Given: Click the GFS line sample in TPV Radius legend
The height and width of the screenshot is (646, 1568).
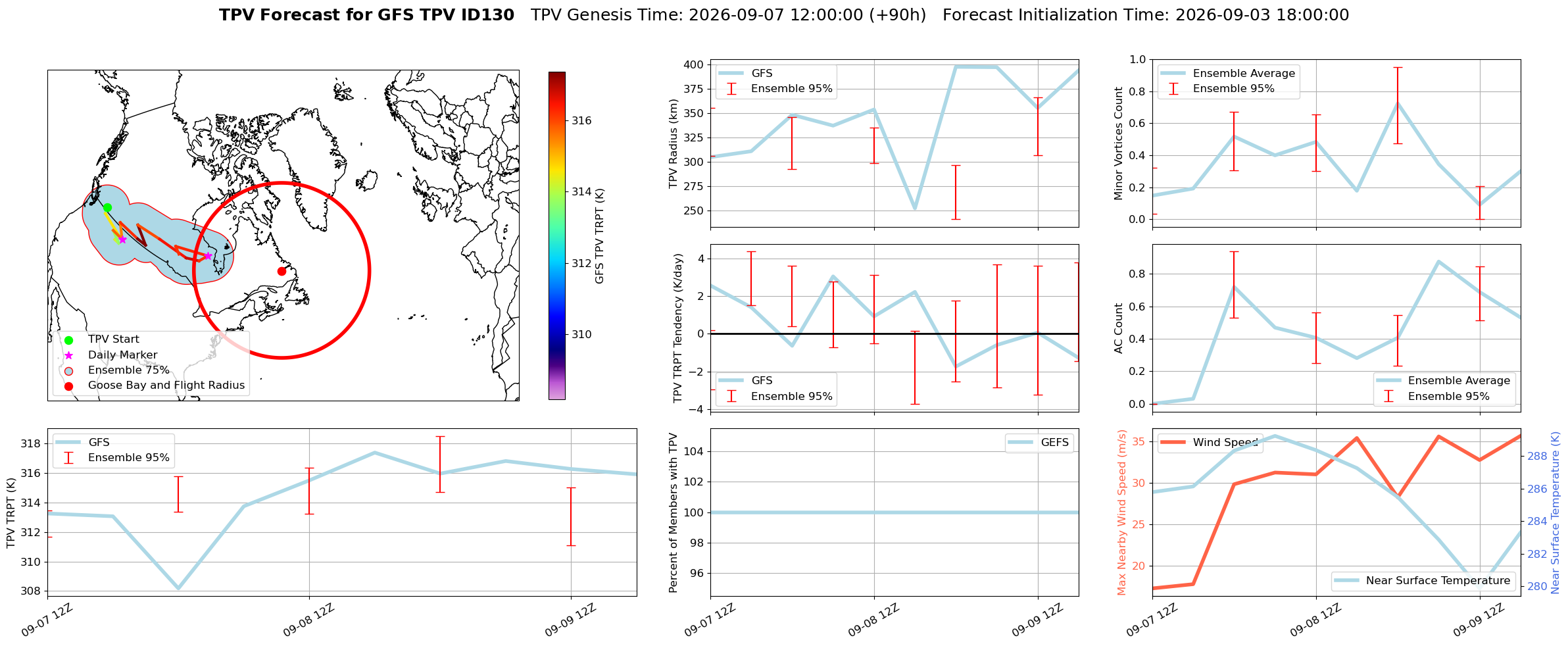Looking at the screenshot, I should pyautogui.click(x=731, y=74).
